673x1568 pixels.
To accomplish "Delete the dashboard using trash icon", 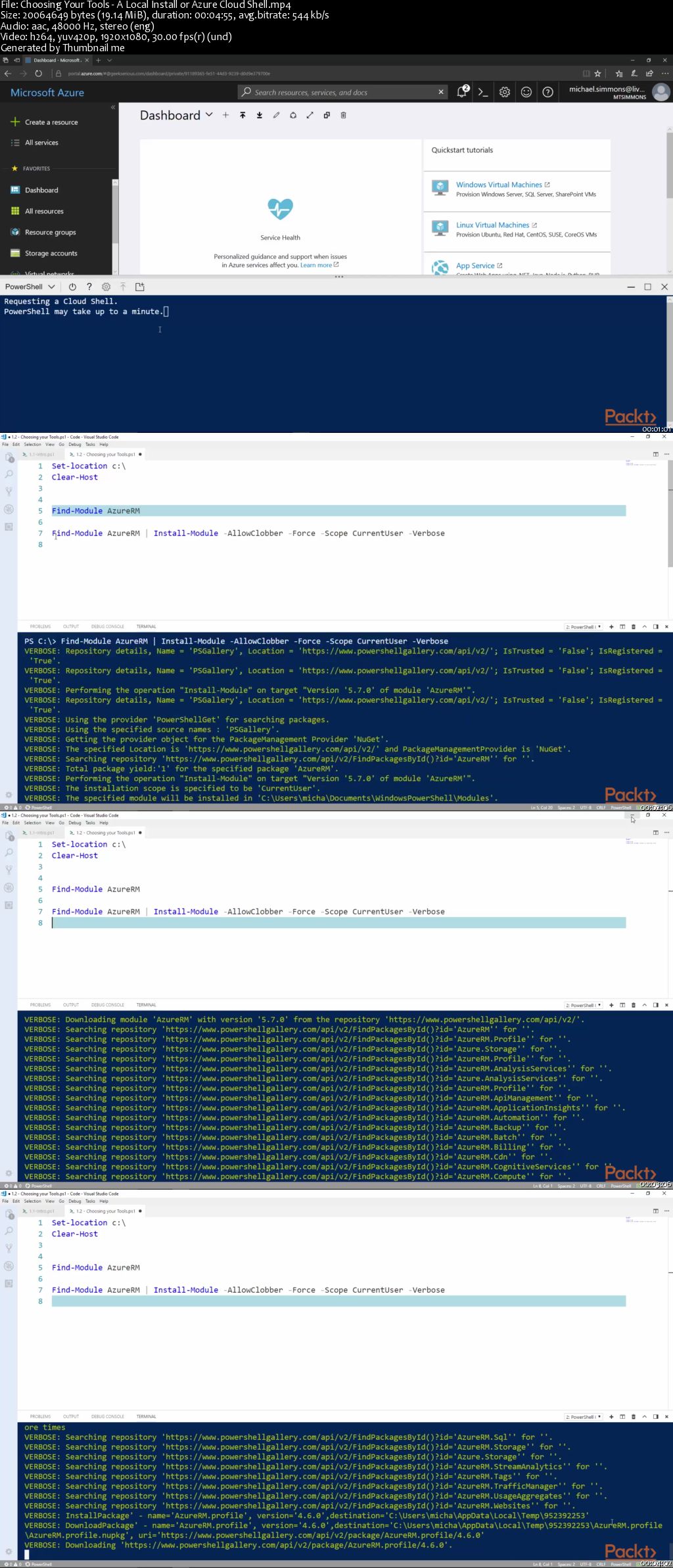I will coord(343,115).
